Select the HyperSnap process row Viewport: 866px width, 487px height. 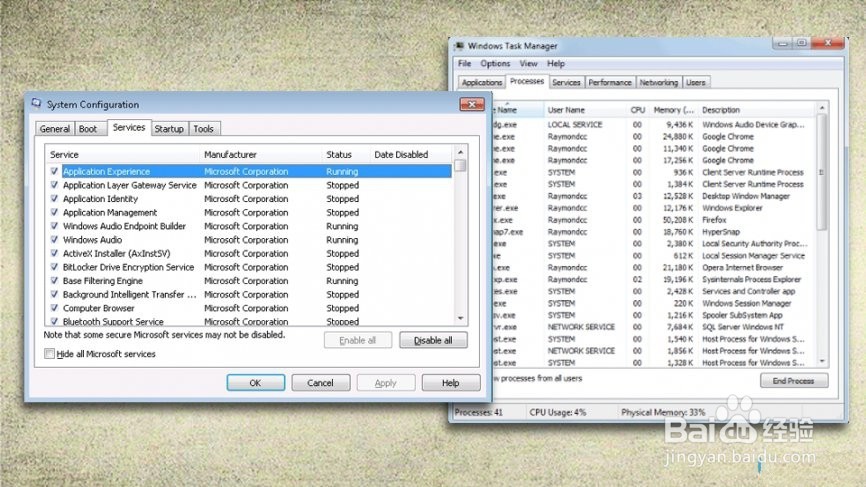click(x=654, y=232)
